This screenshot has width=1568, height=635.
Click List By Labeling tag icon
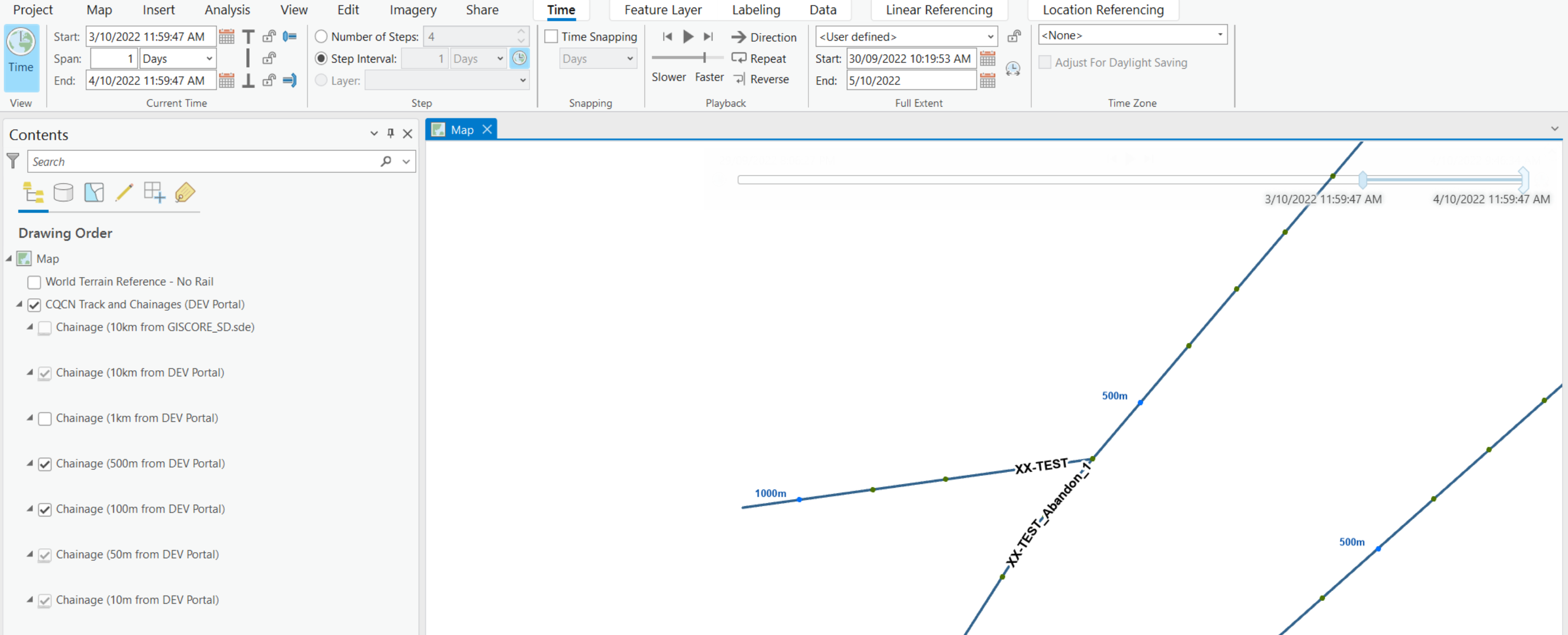[185, 193]
